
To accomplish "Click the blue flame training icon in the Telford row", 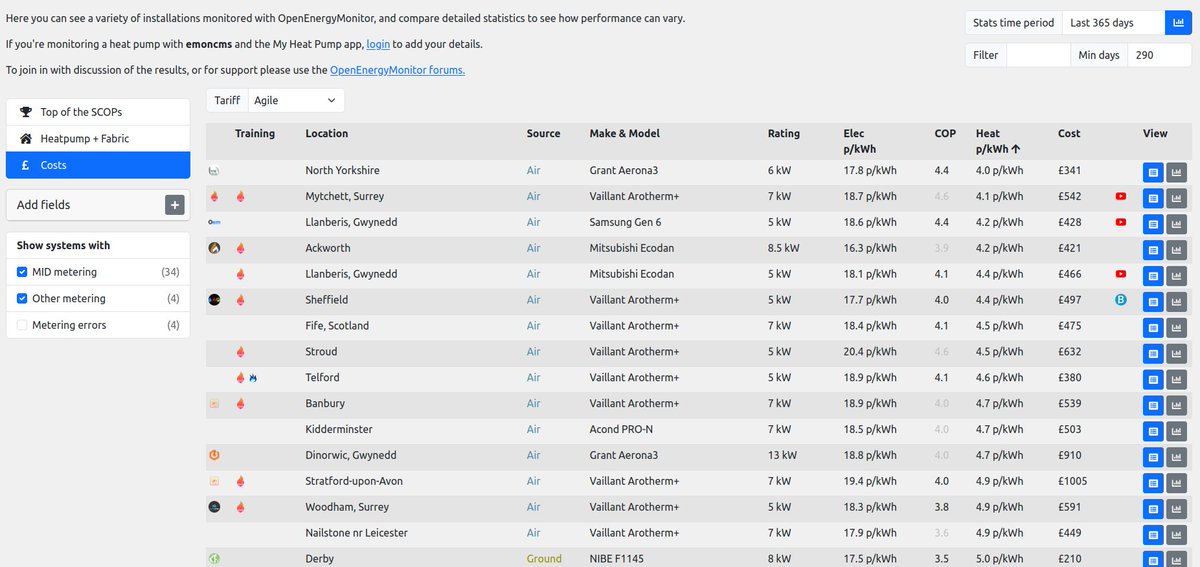I will (x=253, y=378).
